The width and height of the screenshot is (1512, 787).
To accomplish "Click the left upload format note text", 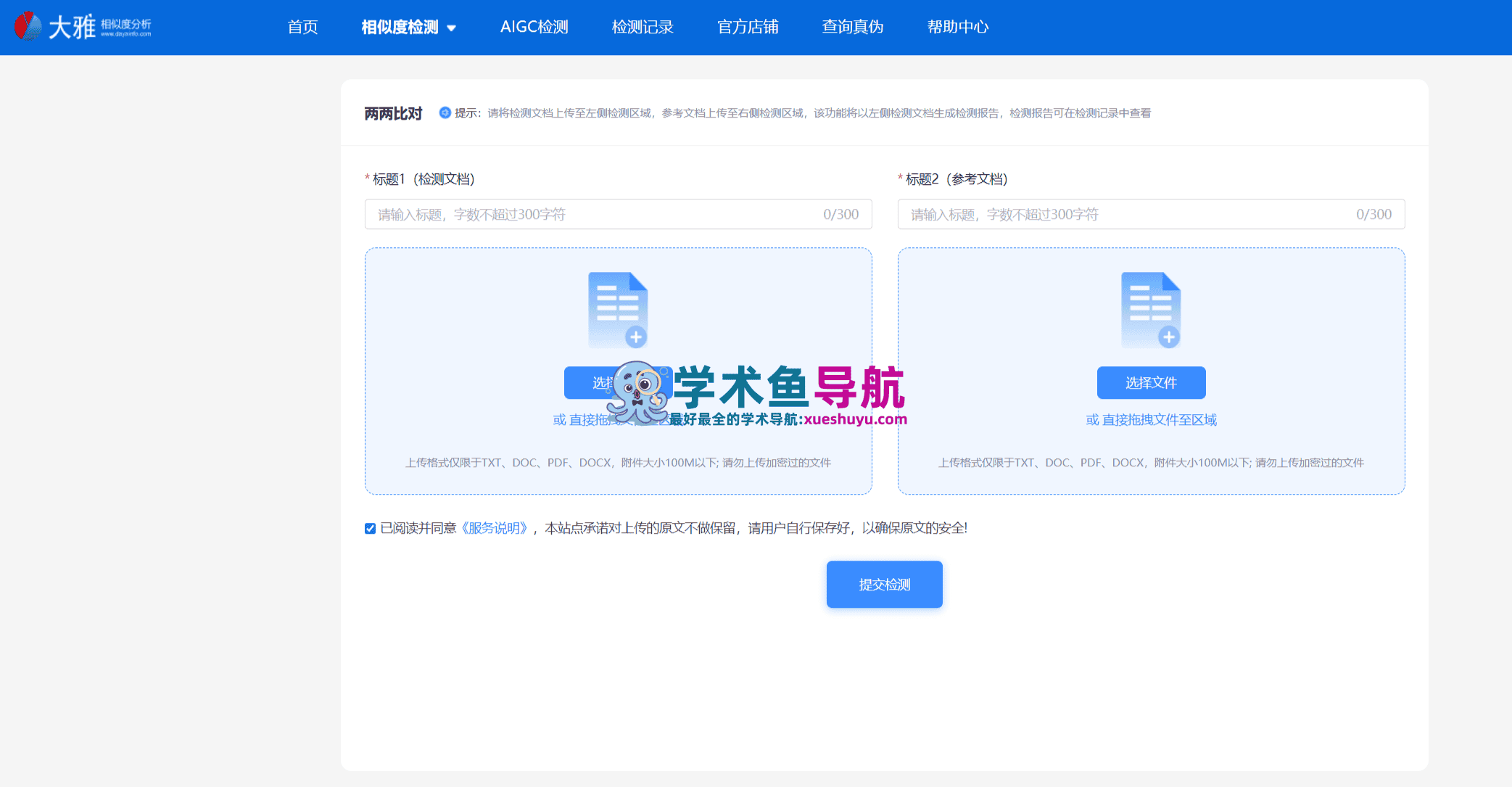I will tap(618, 463).
